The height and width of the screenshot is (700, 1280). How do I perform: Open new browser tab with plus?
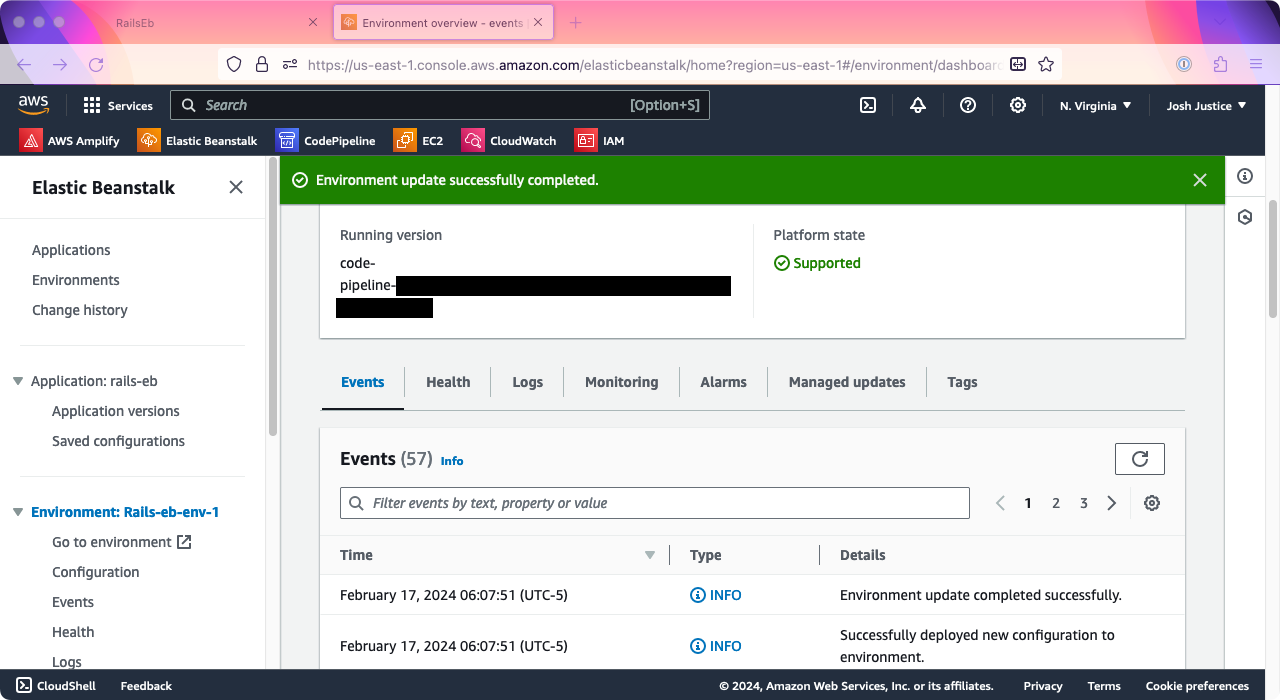[x=575, y=22]
